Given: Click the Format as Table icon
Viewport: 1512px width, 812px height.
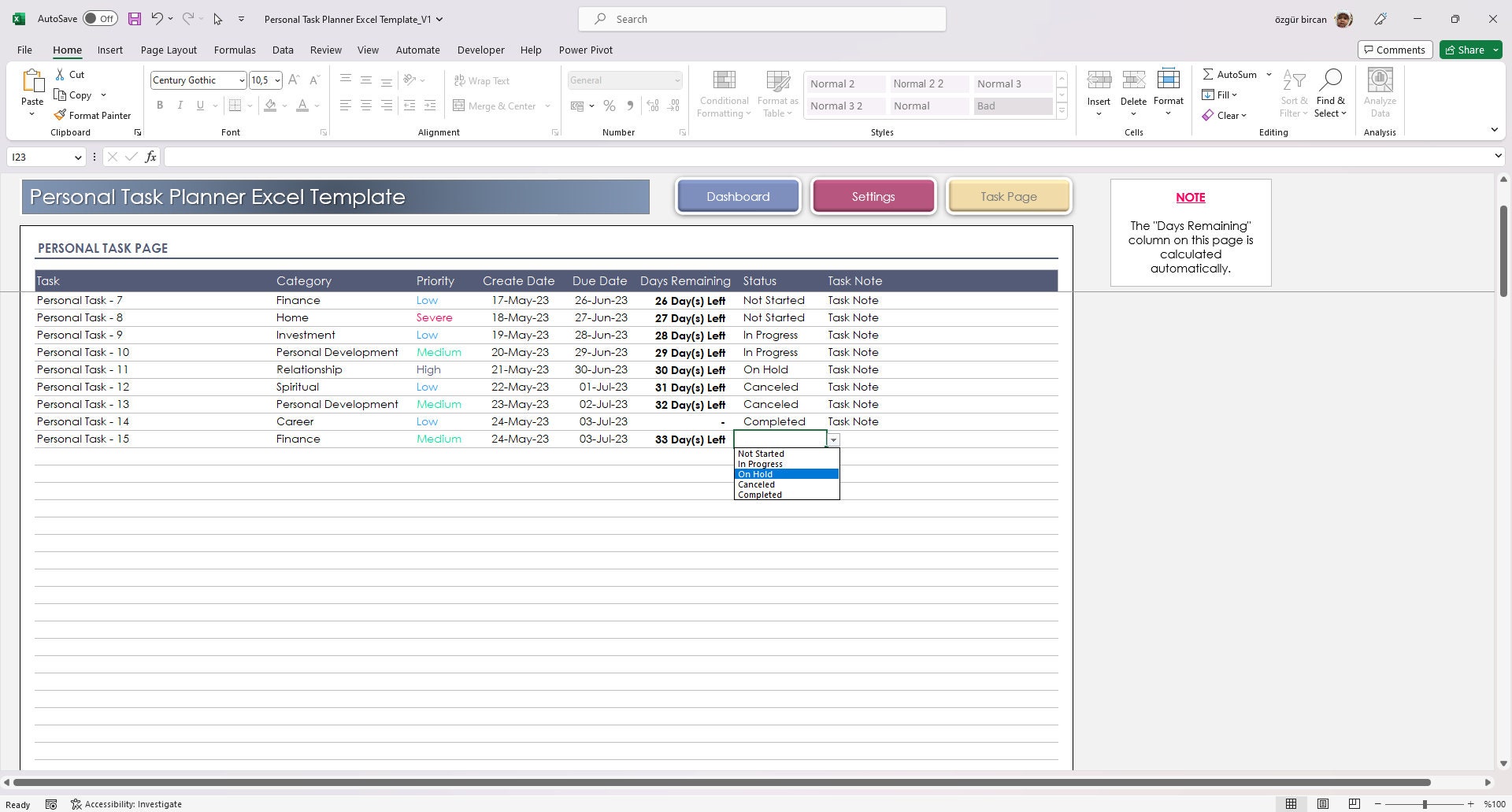Looking at the screenshot, I should 778,80.
